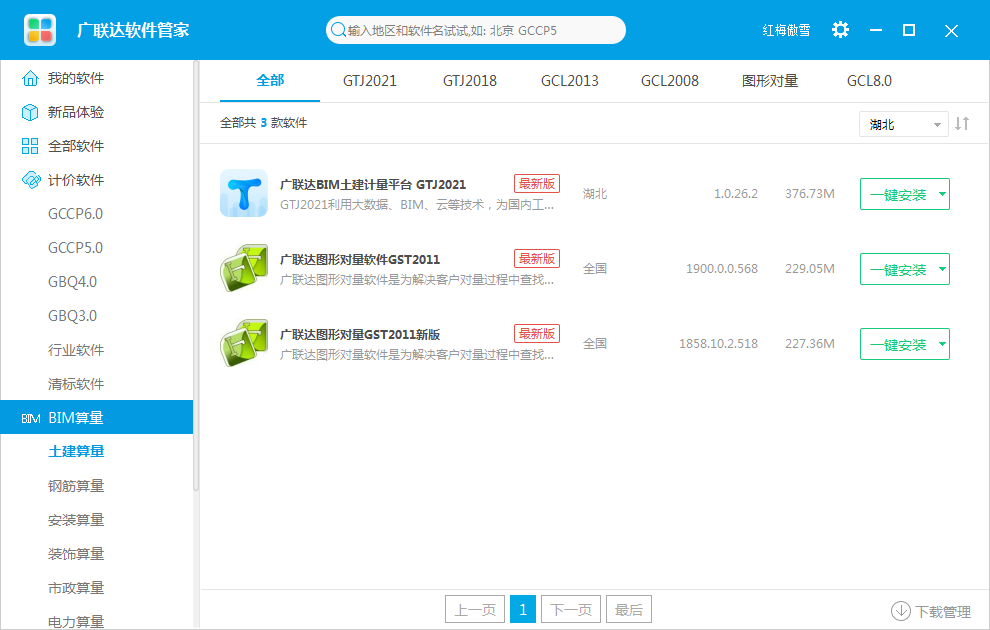Expand install options arrow for GST2011
The width and height of the screenshot is (990, 630).
click(942, 269)
